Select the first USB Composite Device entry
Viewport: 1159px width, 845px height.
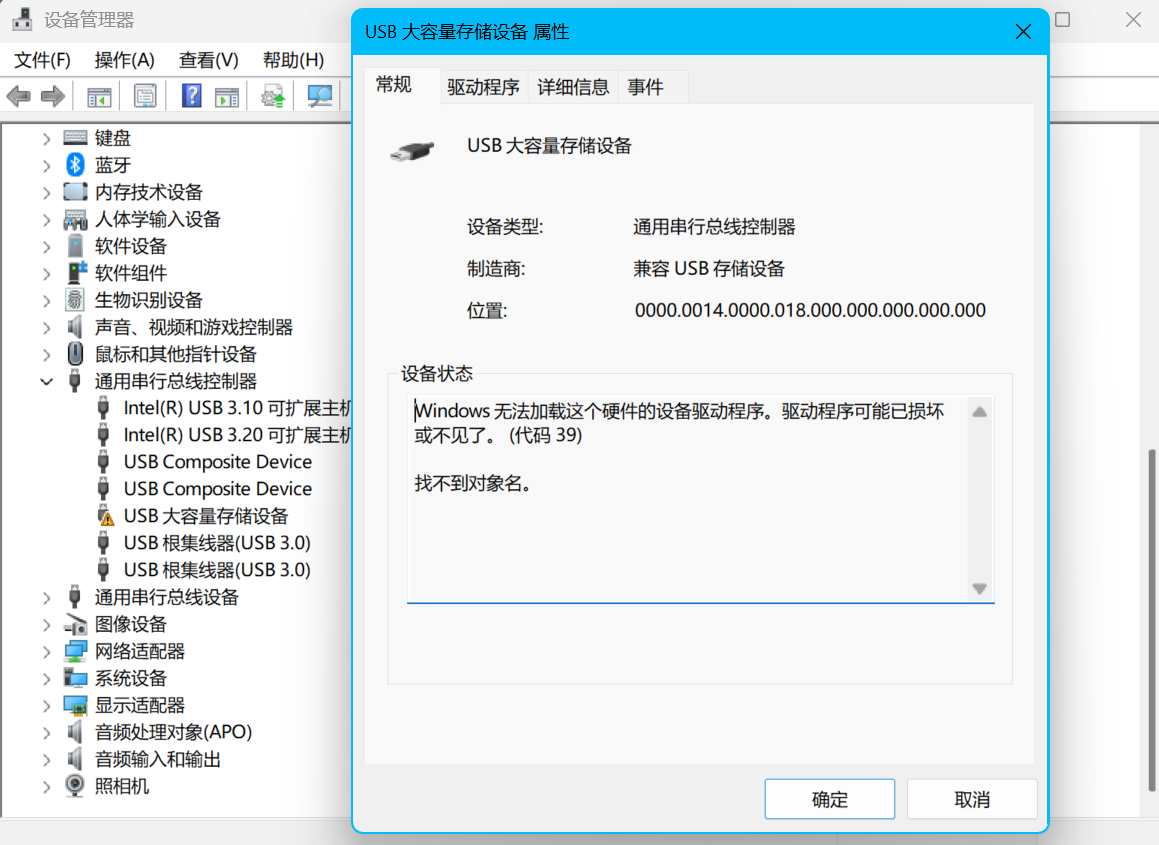217,462
